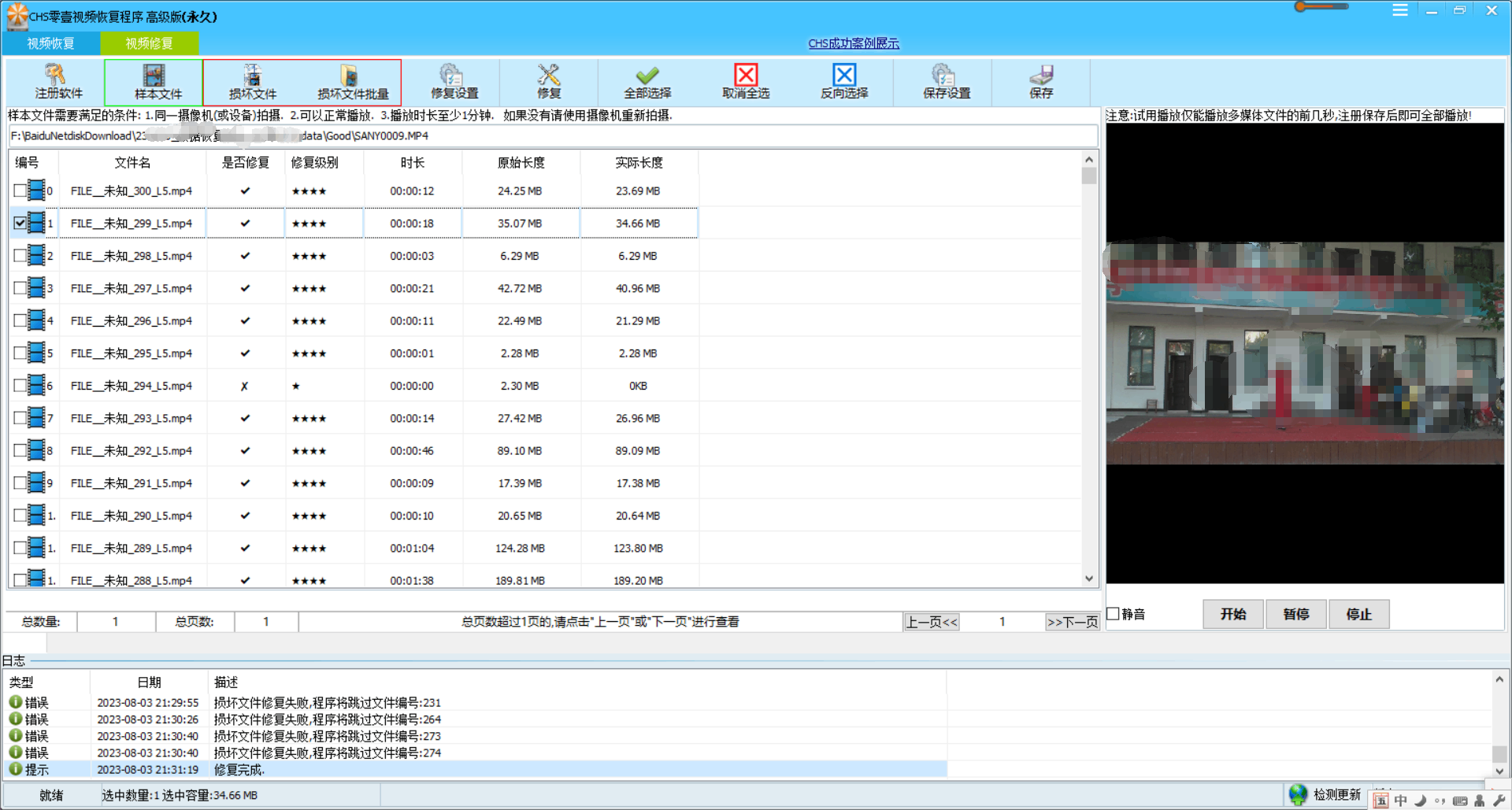Select row FILE__未知_290_L5.mp4
Image resolution: width=1512 pixels, height=810 pixels.
pos(354,516)
